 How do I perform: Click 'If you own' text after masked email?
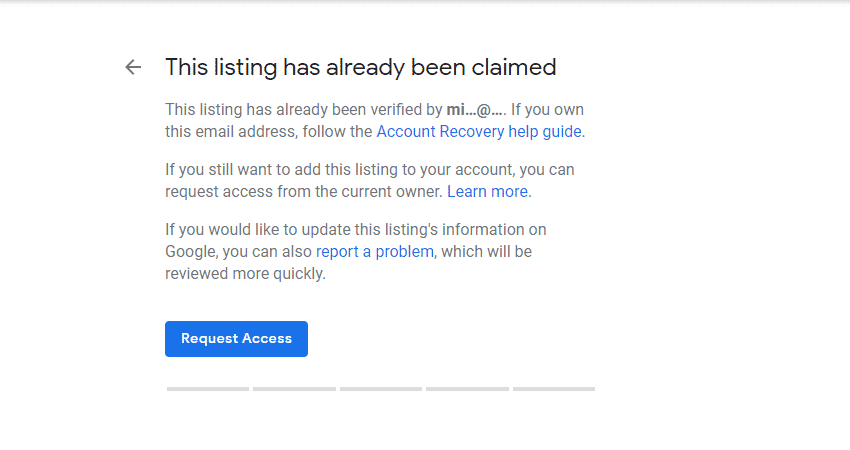(547, 109)
